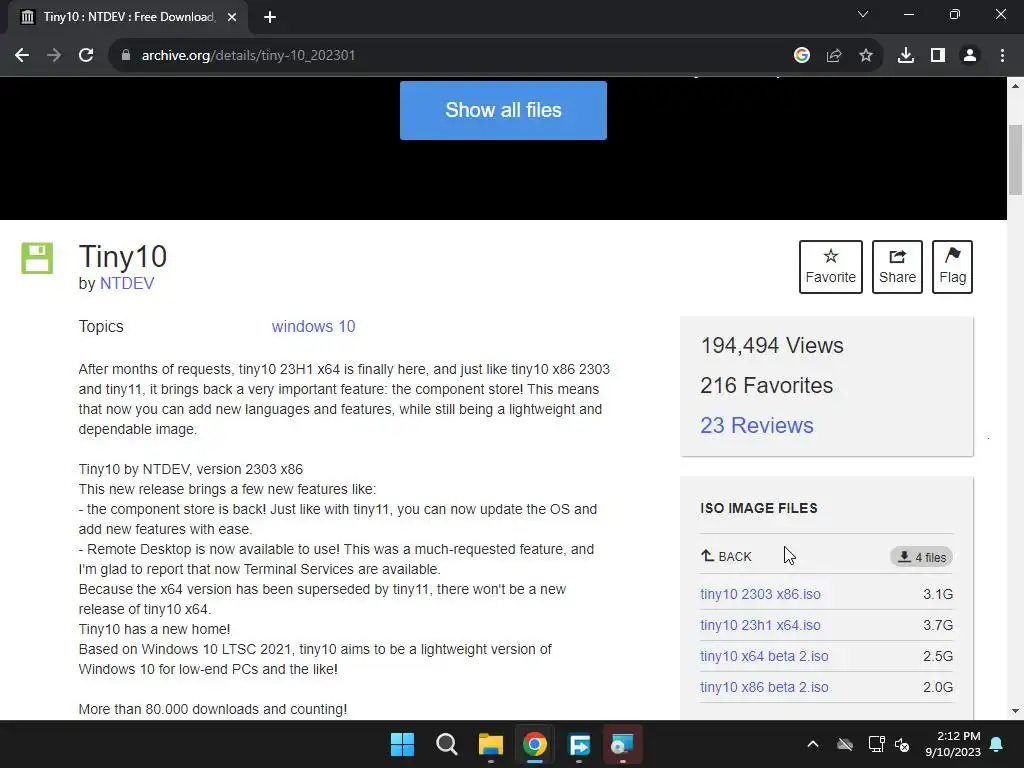Click the Chrome taskbar icon
Image resolution: width=1024 pixels, height=768 pixels.
pos(535,744)
